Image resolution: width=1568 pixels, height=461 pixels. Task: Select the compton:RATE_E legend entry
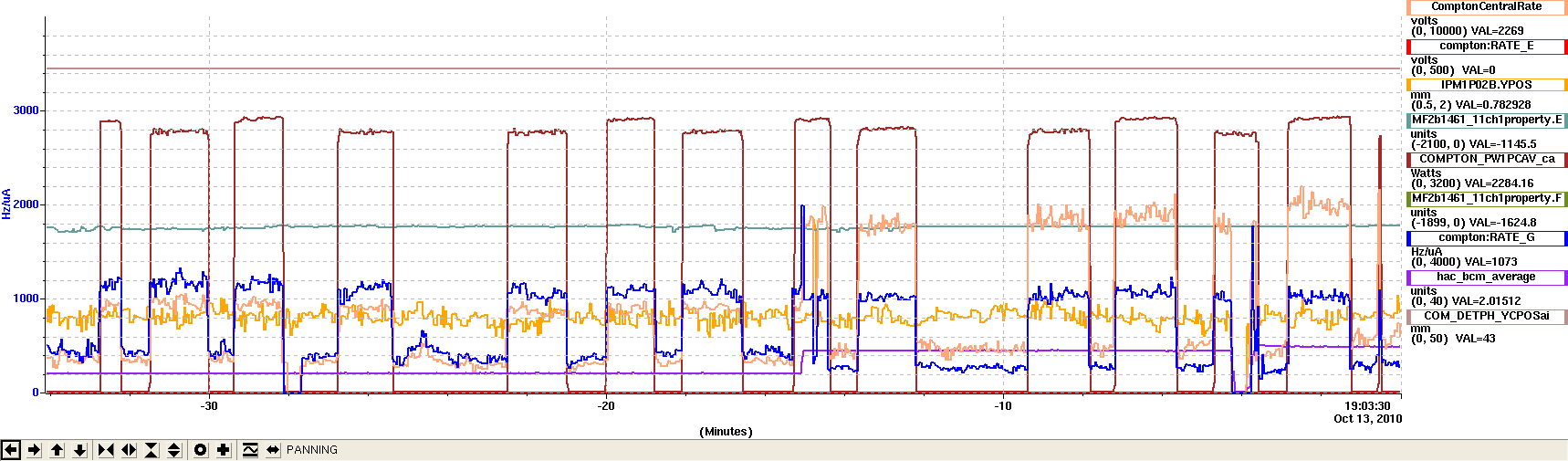[x=1487, y=46]
